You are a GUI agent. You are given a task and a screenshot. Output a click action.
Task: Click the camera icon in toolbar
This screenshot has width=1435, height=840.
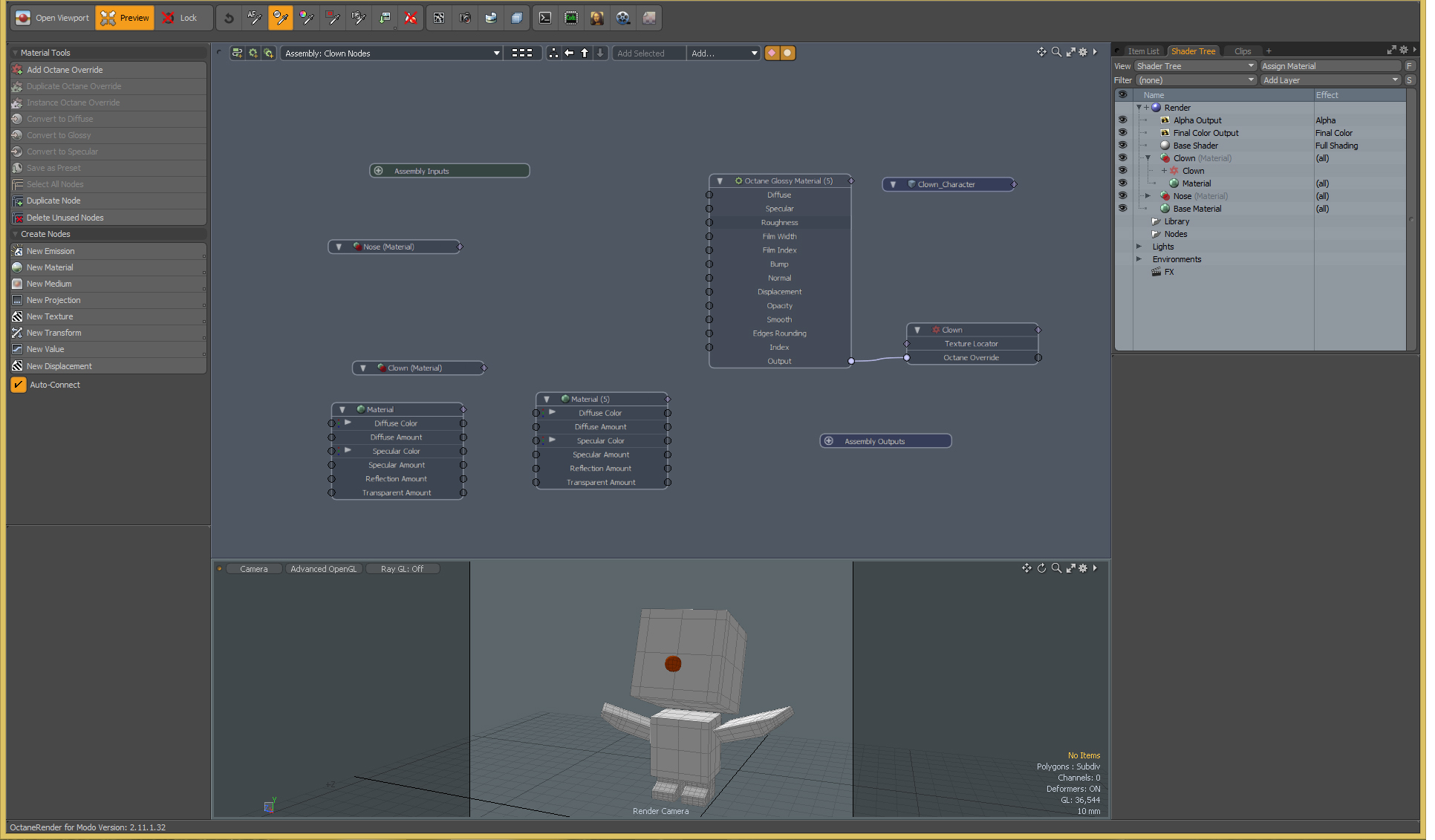coord(465,18)
